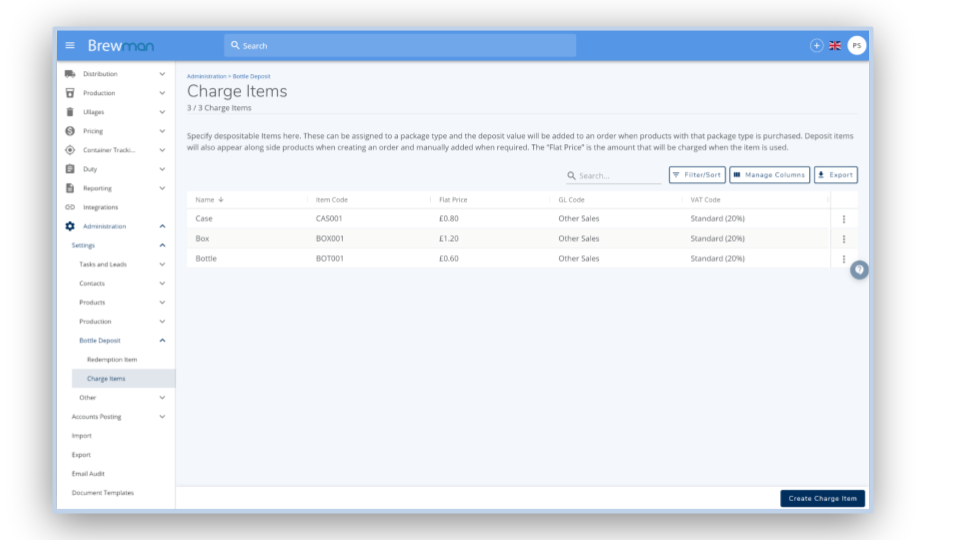Click Create Charge Item button
Image resolution: width=960 pixels, height=540 pixels.
[x=822, y=498]
